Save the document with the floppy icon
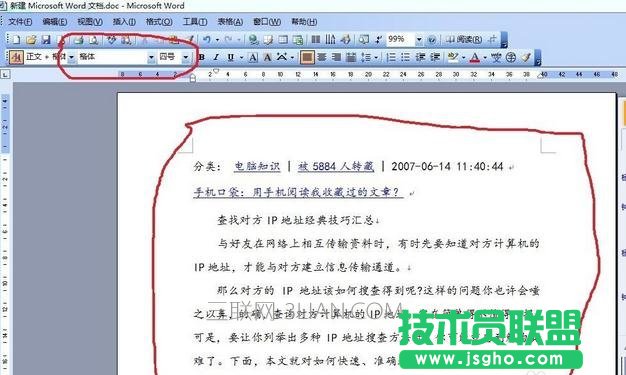 point(46,39)
